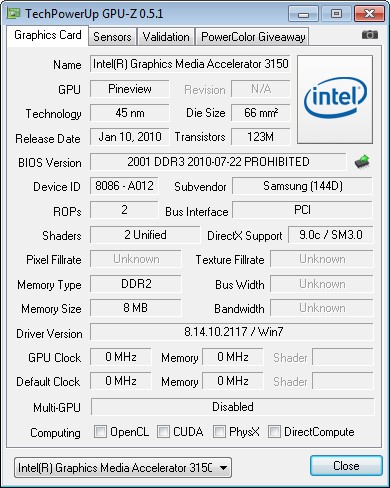The height and width of the screenshot is (488, 390).
Task: Click the Memory Type field DDR2
Action: 136,284
